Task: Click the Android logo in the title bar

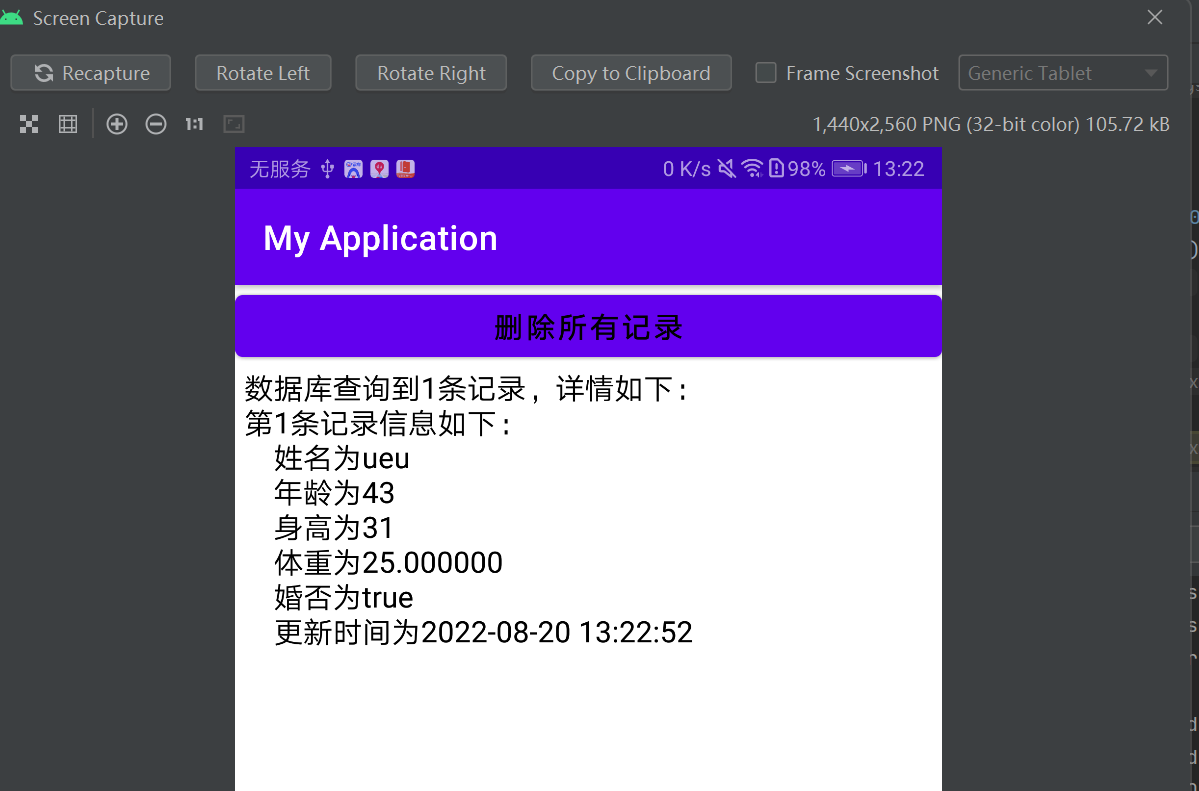Action: (11, 17)
